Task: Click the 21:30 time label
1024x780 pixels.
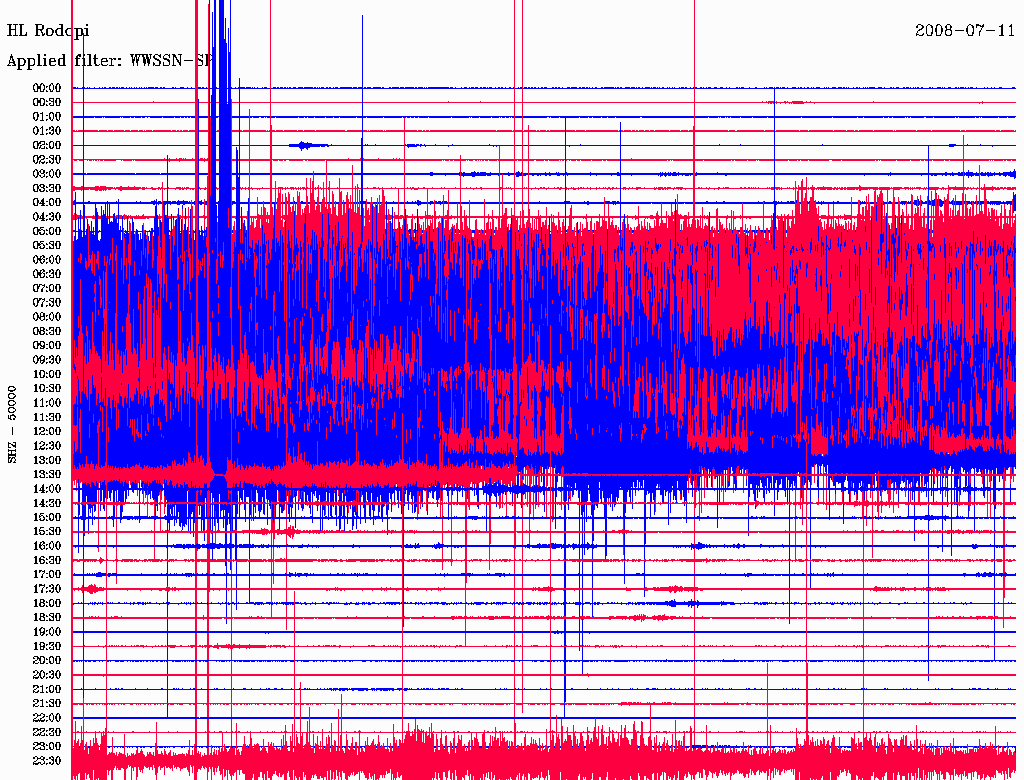Action: pos(47,704)
